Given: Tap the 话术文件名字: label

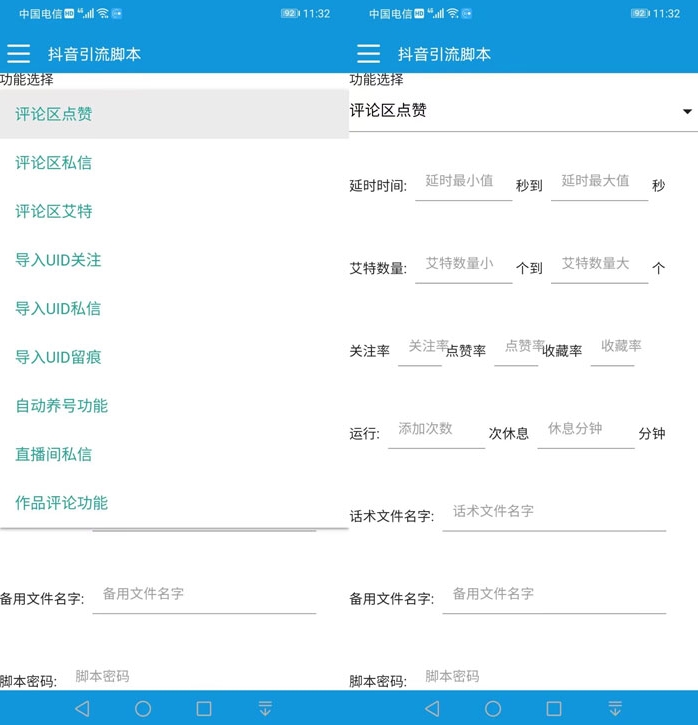Looking at the screenshot, I should coord(392,516).
